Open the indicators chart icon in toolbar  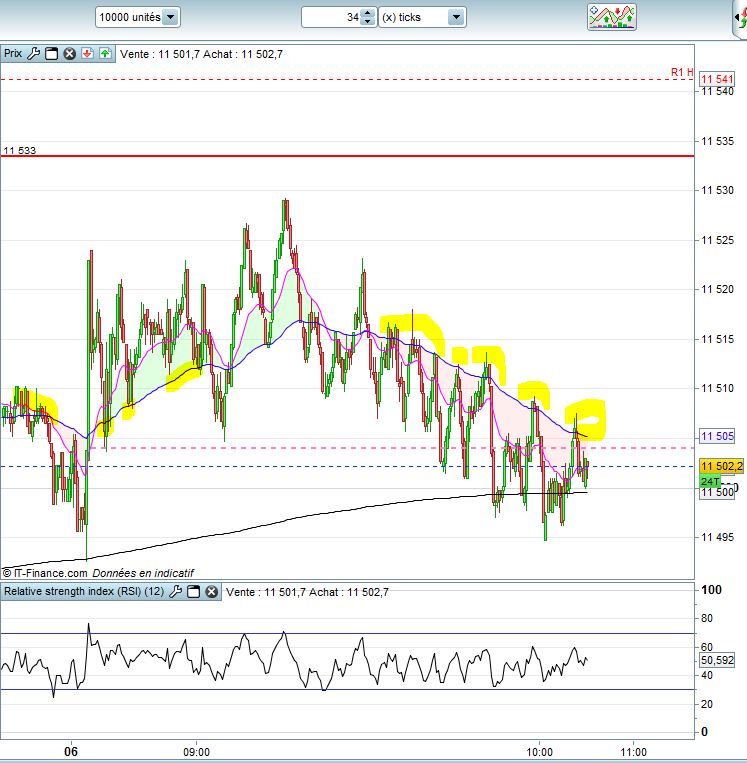612,17
